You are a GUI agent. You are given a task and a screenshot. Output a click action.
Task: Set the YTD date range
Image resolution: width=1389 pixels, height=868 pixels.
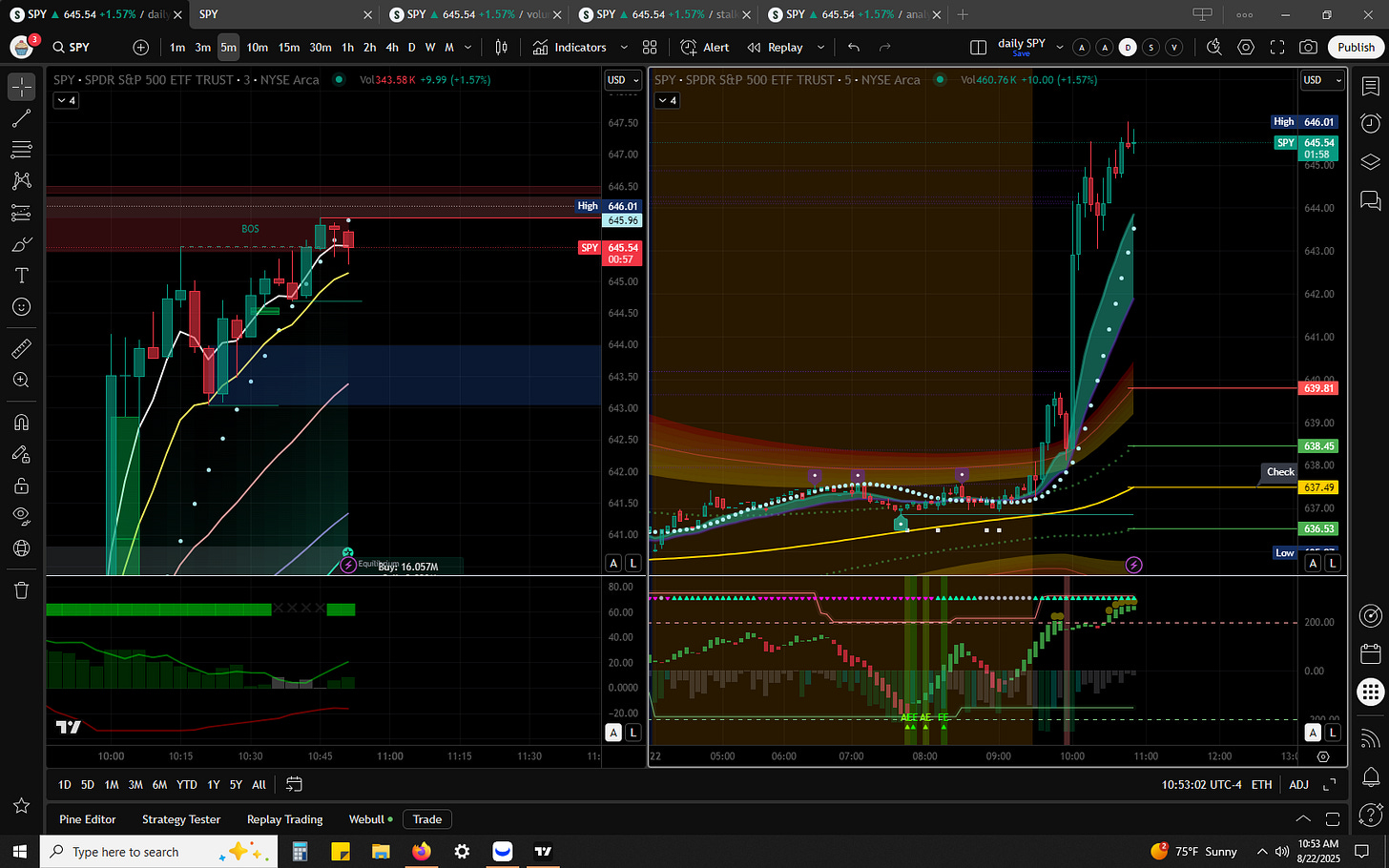tap(187, 784)
